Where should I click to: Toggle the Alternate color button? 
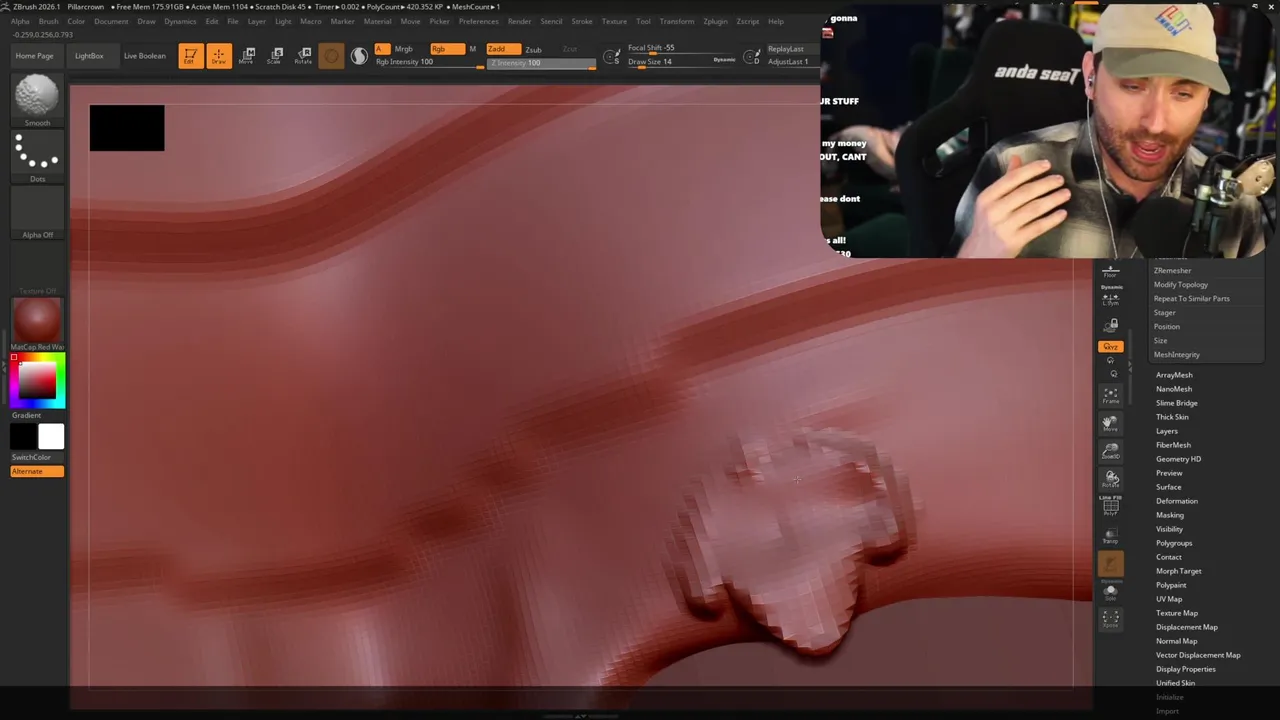click(x=37, y=472)
